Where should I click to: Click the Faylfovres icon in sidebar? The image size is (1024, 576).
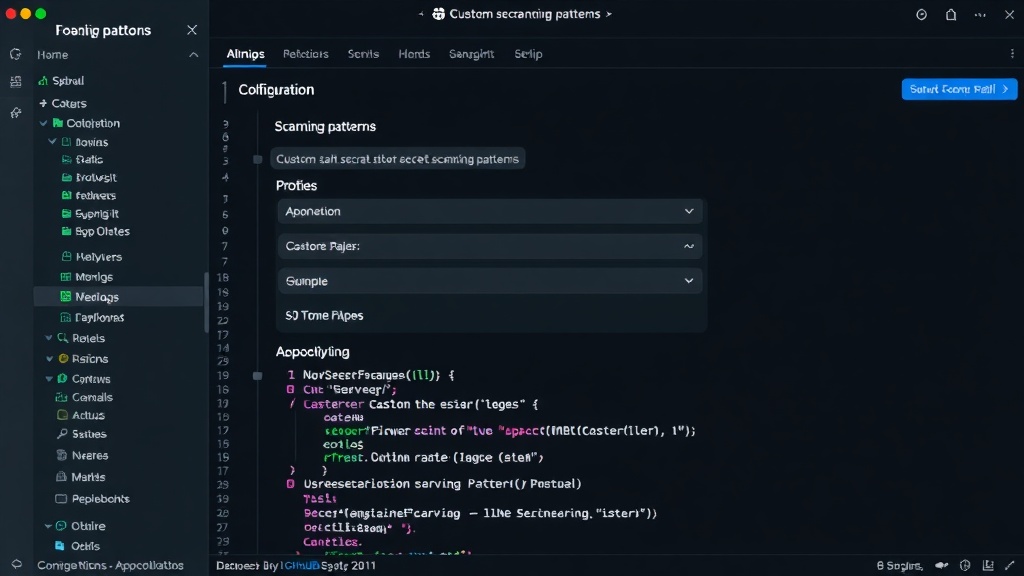tap(65, 317)
